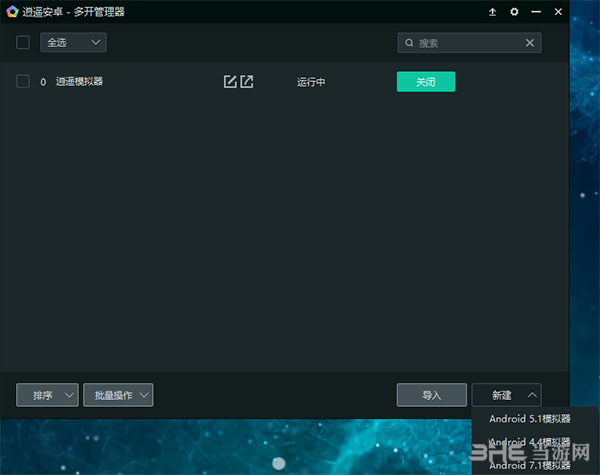The width and height of the screenshot is (600, 475).
Task: Click the upload arrow icon in title bar
Action: 492,12
